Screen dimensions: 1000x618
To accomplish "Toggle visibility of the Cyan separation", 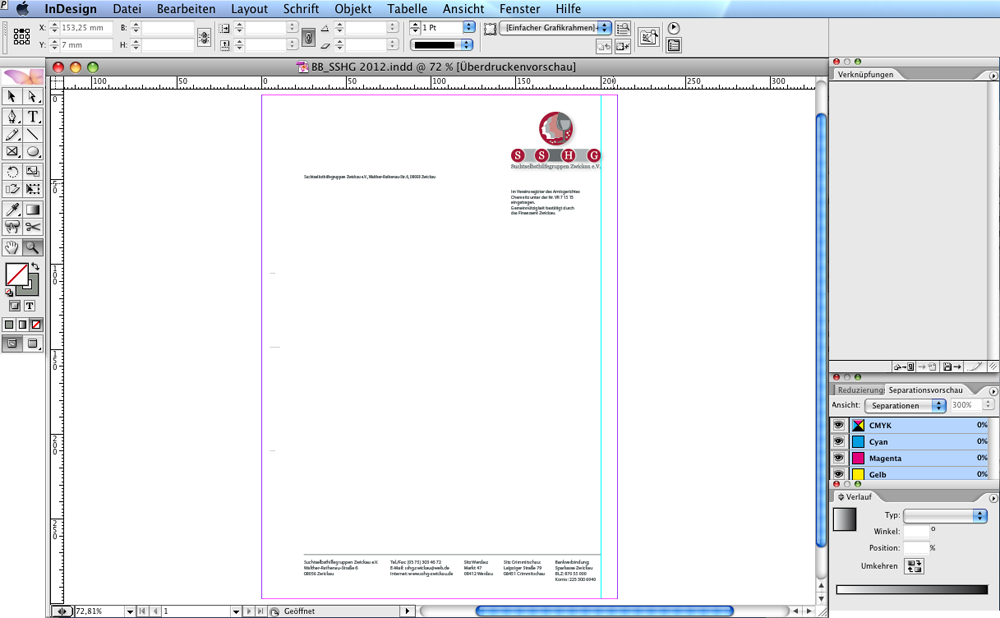I will pyautogui.click(x=839, y=442).
